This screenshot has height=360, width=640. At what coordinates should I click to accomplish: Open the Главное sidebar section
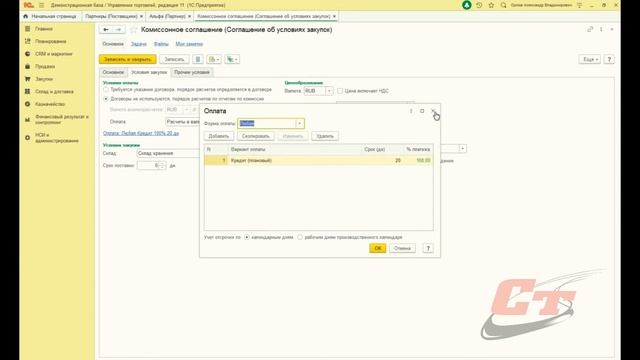tap(44, 29)
